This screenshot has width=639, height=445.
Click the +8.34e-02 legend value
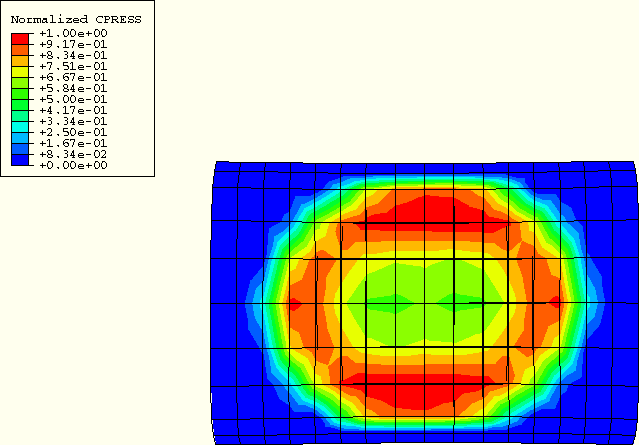click(x=73, y=154)
